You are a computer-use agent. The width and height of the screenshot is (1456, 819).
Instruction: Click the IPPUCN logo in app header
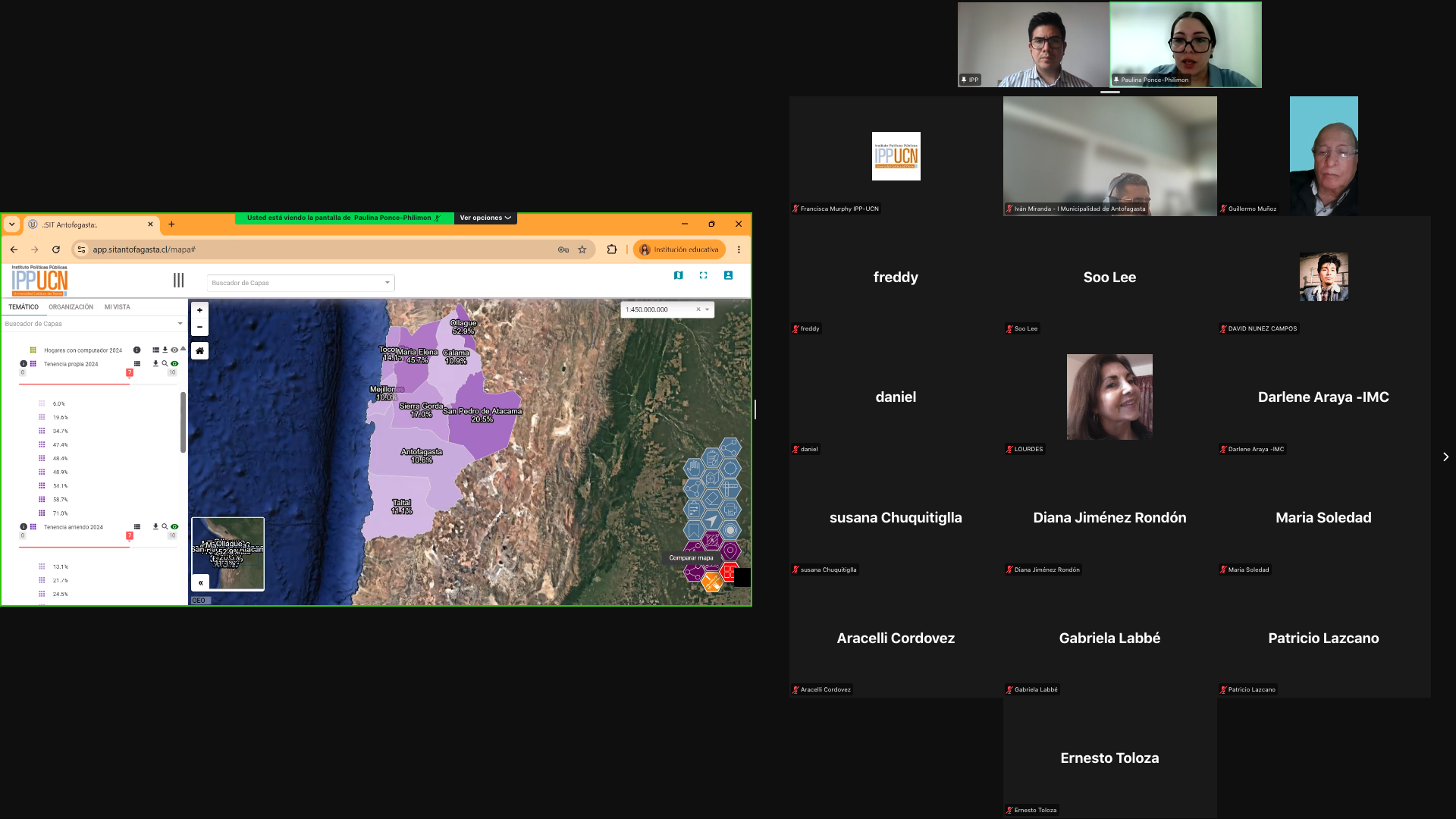[39, 281]
